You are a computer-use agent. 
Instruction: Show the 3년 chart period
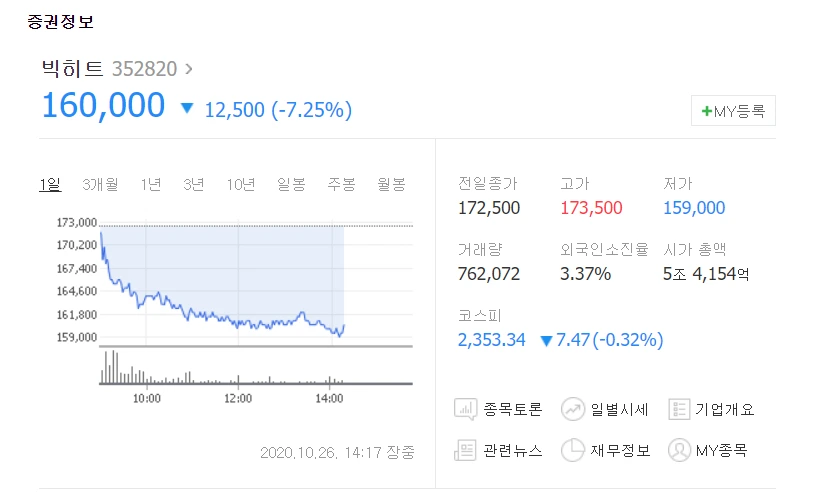click(193, 184)
